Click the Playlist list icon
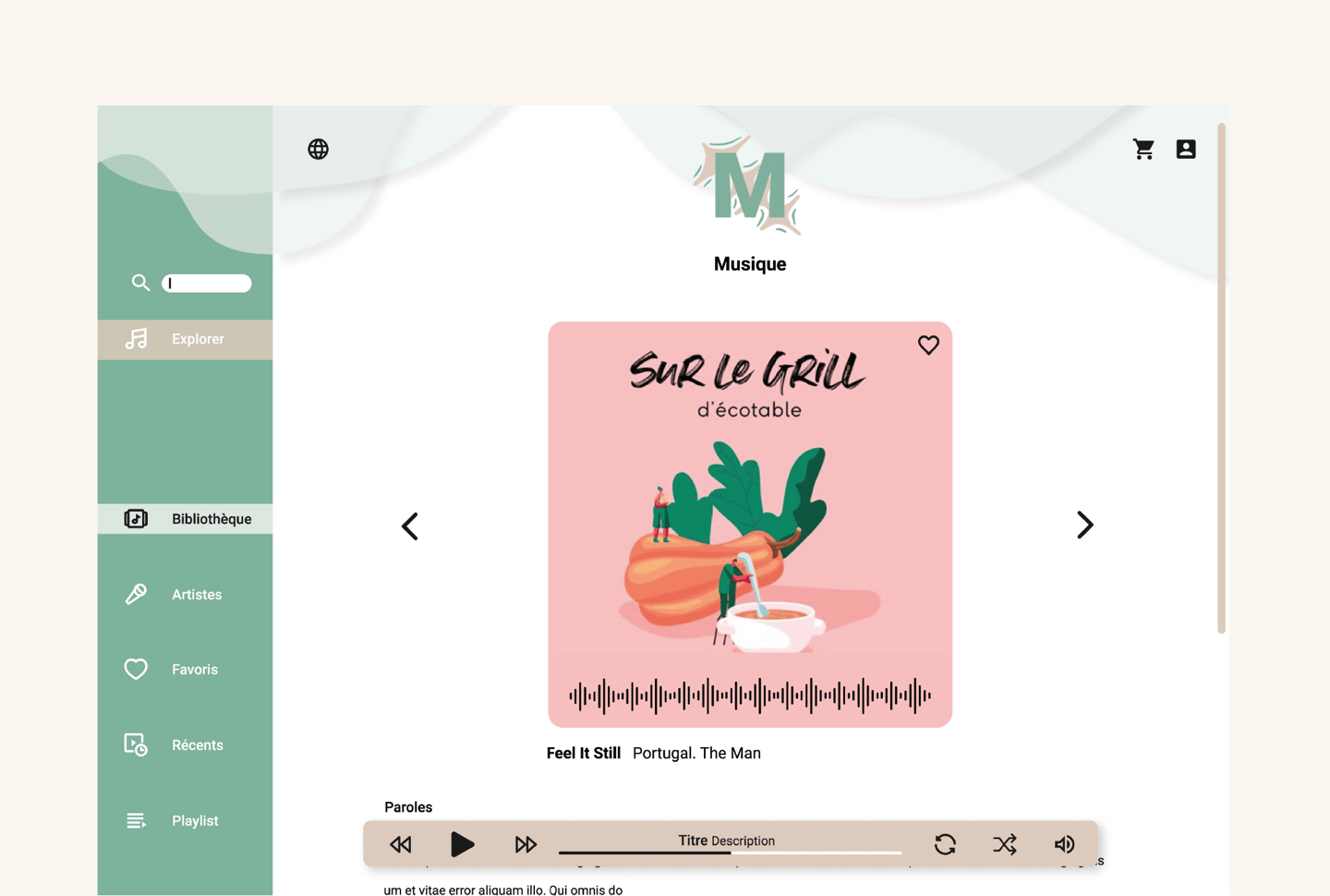 (136, 820)
